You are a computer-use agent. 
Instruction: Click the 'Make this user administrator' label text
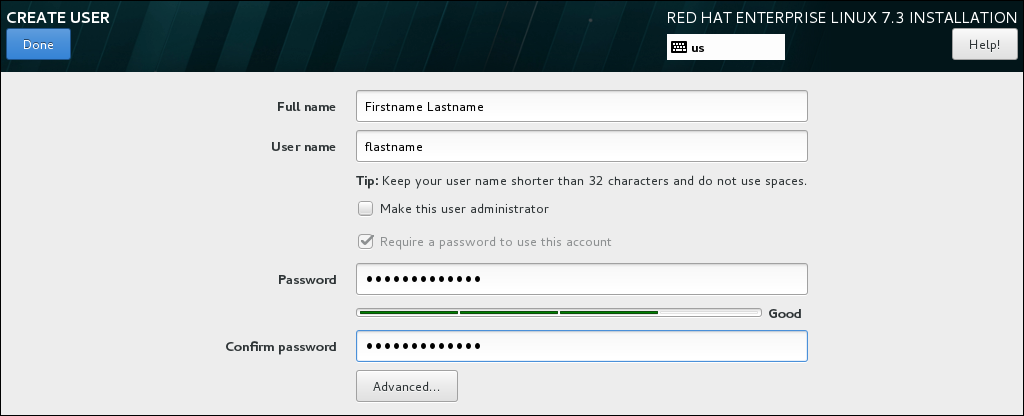pos(464,209)
